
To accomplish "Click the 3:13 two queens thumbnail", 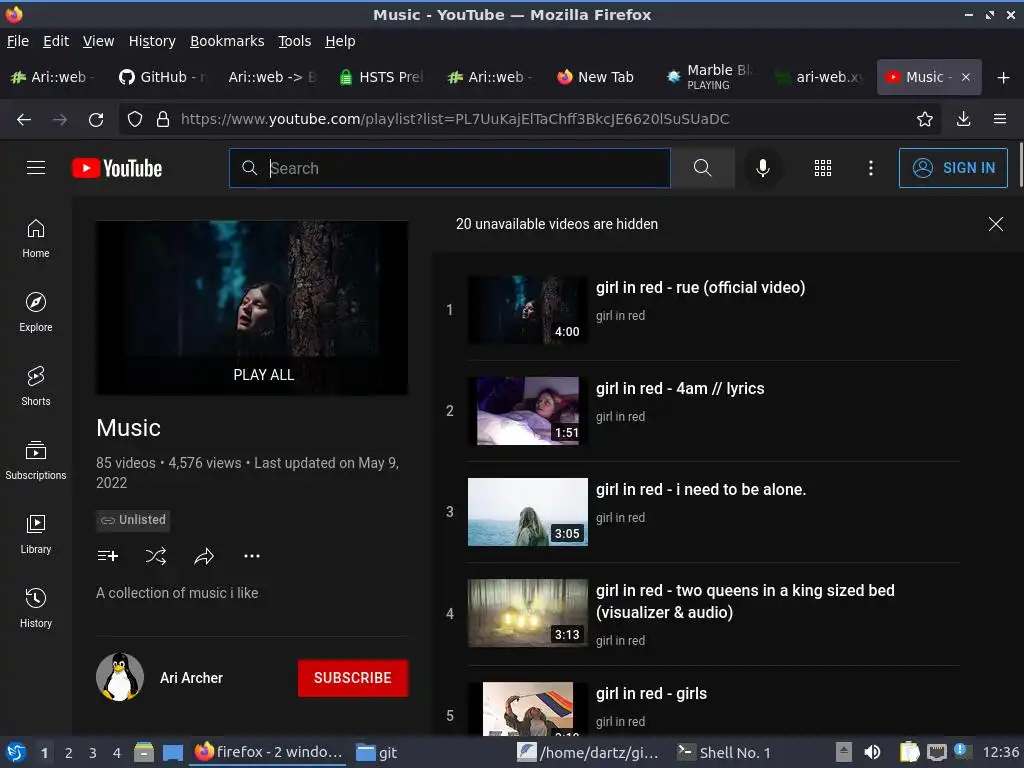I will point(528,613).
